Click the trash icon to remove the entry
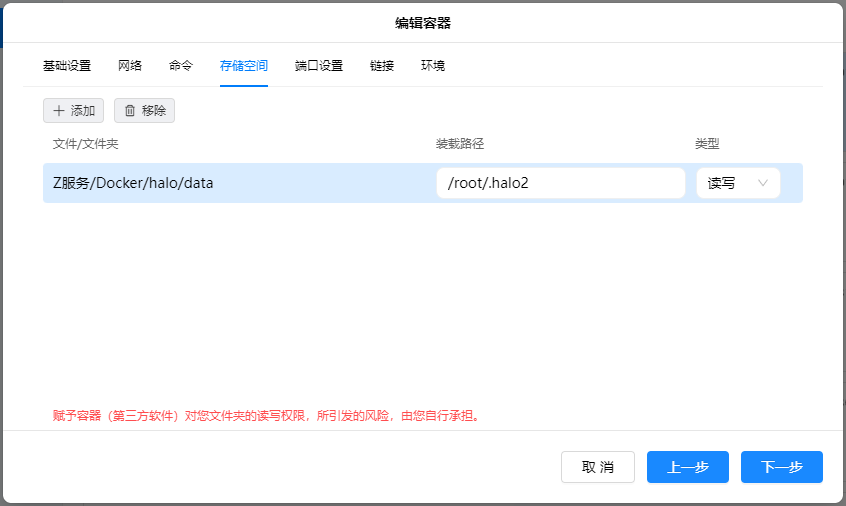Viewport: 846px width, 506px height. [x=129, y=111]
